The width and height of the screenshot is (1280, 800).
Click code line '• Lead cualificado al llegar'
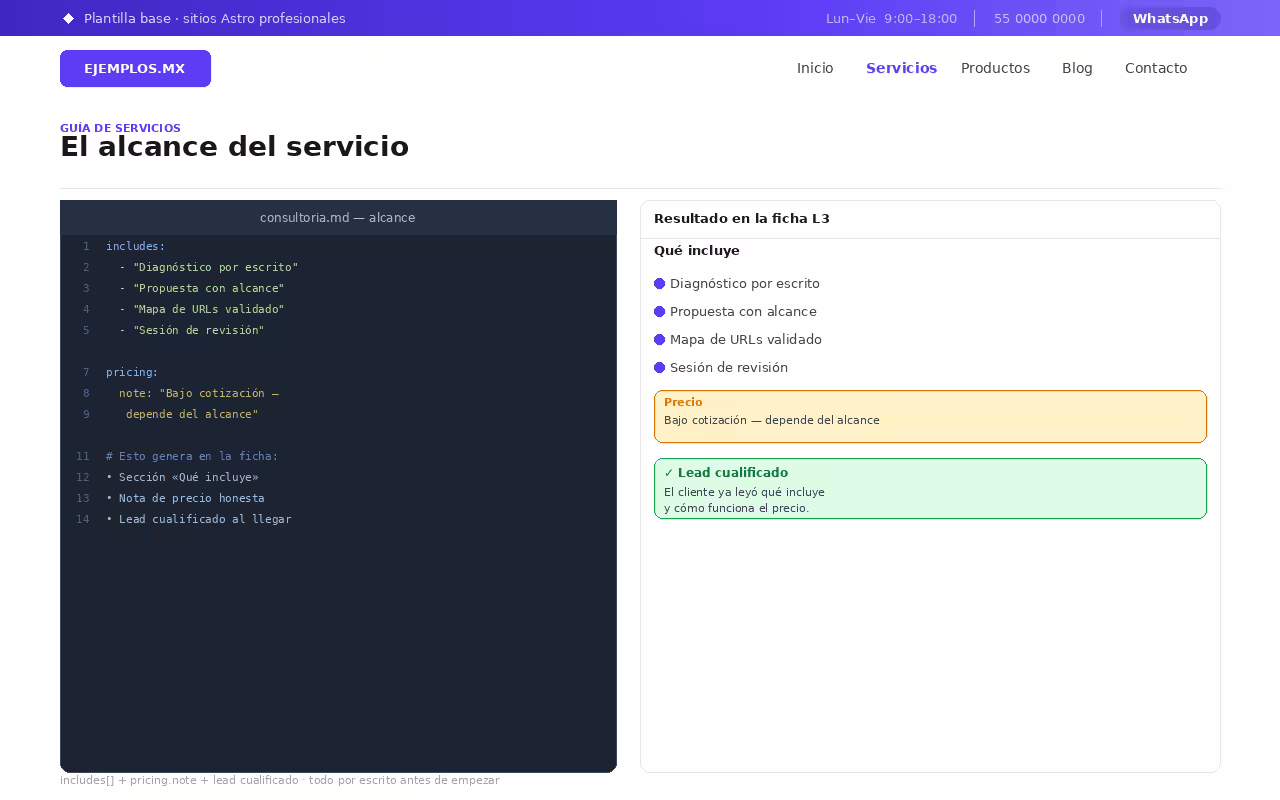[199, 519]
